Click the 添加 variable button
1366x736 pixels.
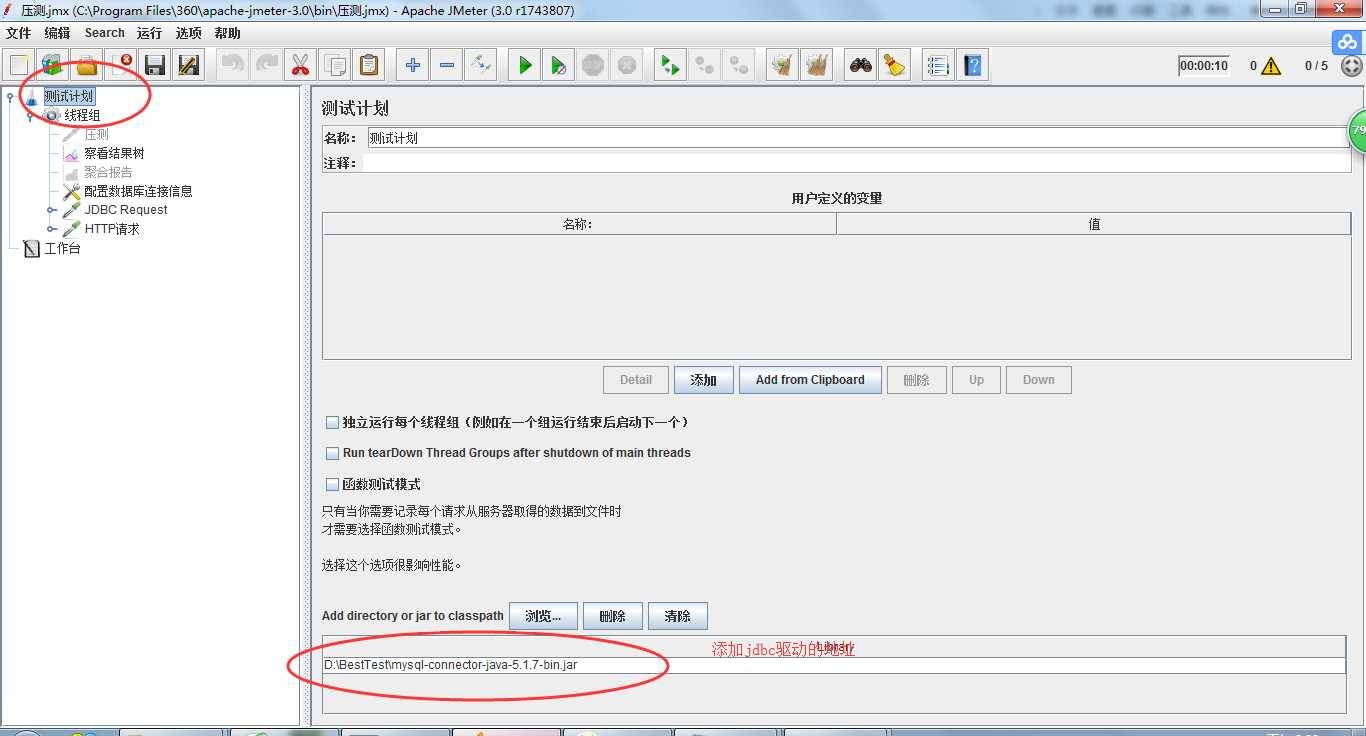click(x=703, y=380)
